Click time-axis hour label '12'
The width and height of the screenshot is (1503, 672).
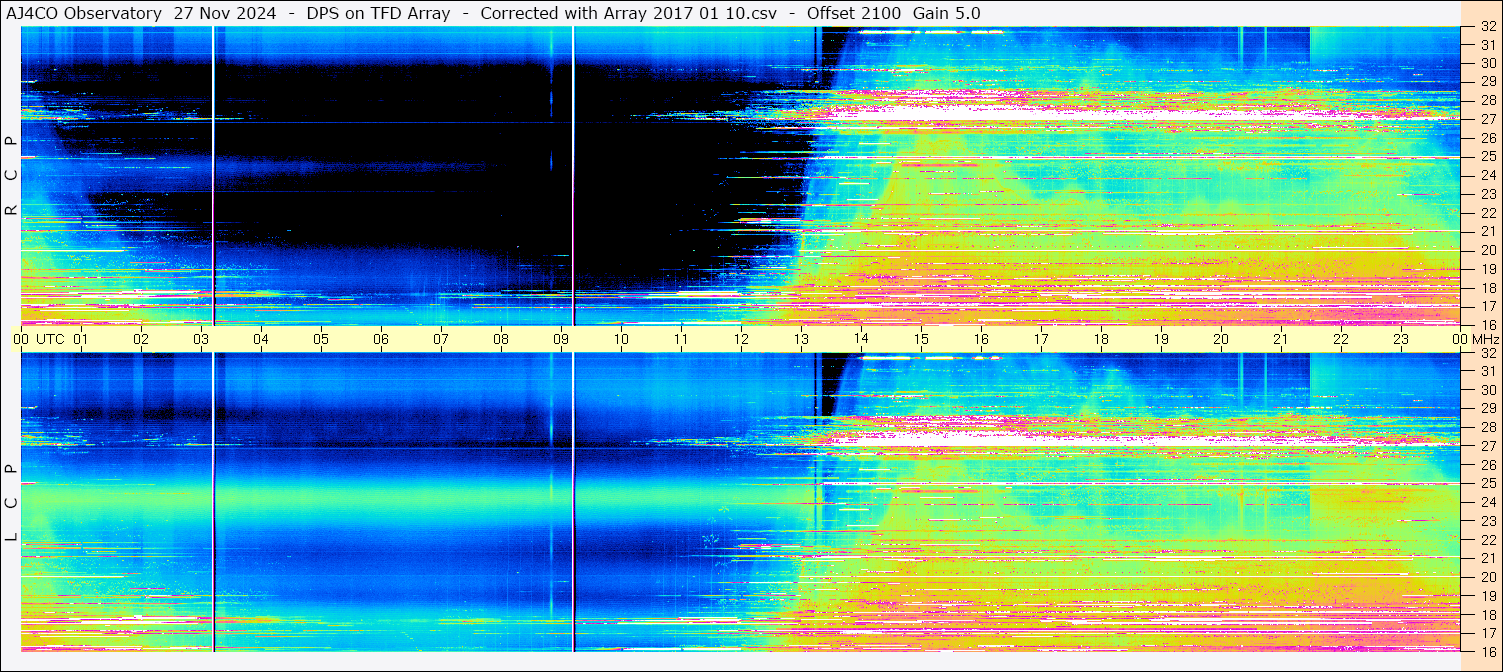pos(741,339)
